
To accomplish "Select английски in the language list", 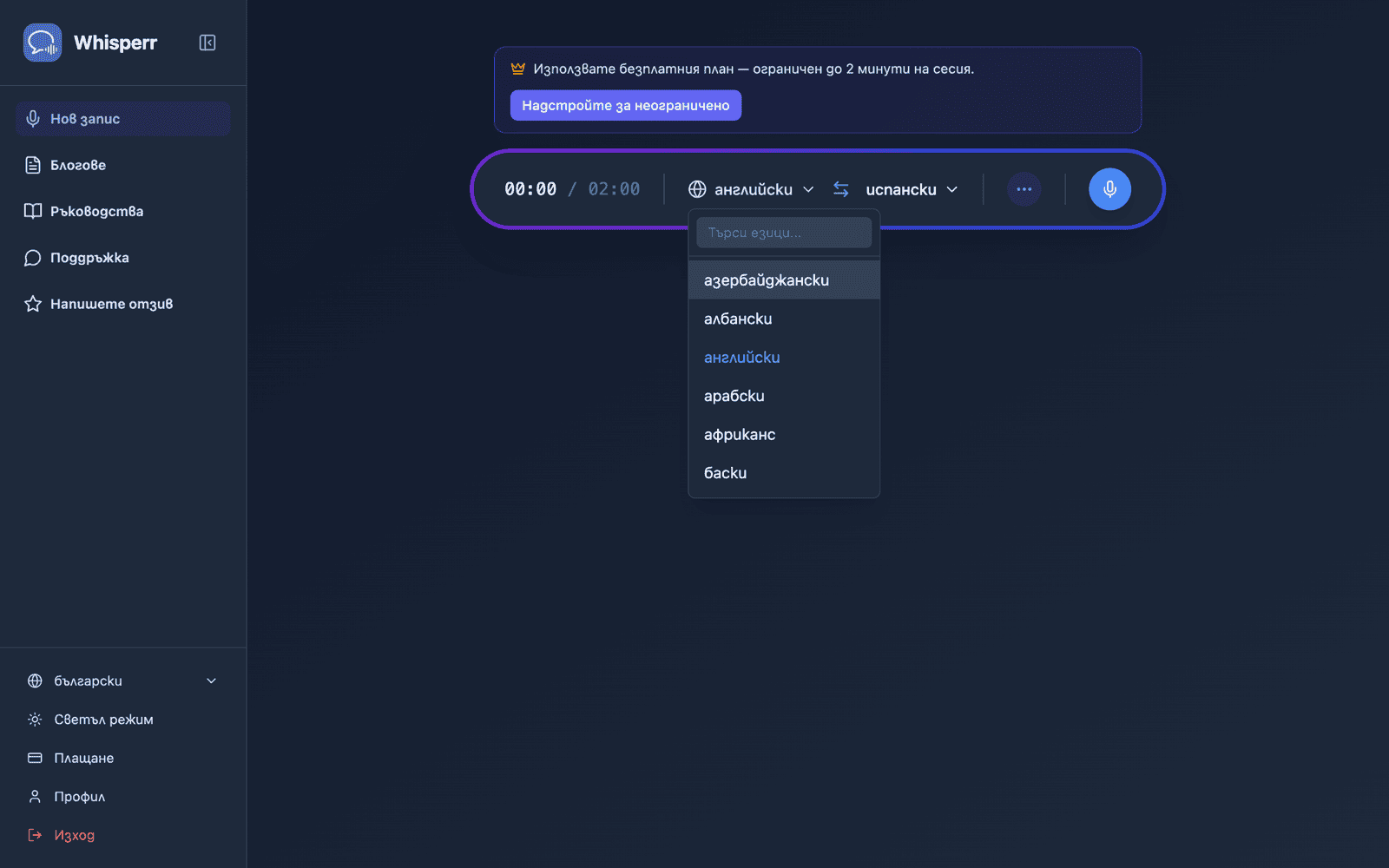I will pyautogui.click(x=784, y=358).
